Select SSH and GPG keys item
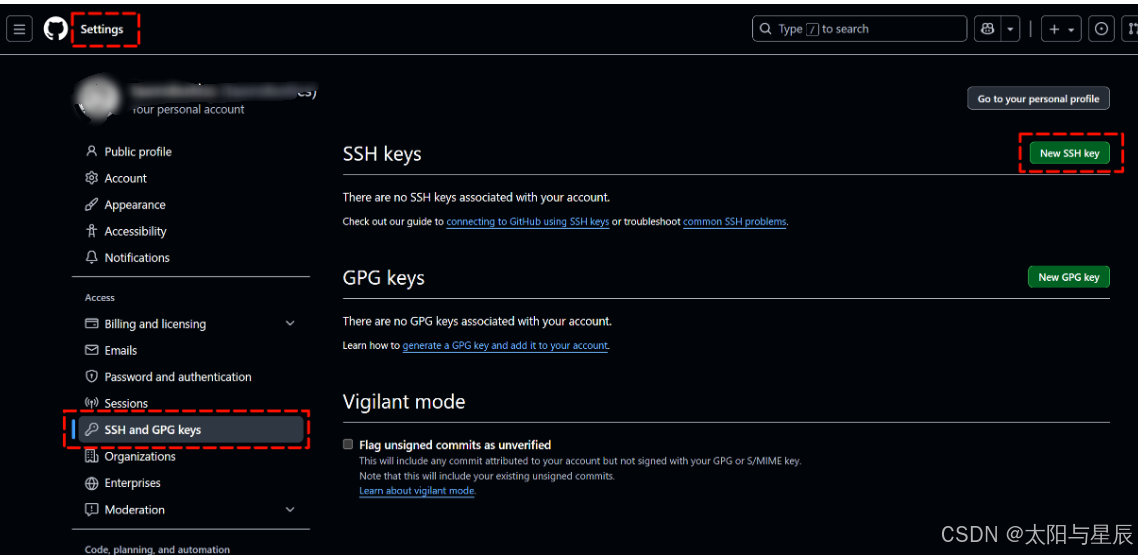 click(190, 429)
